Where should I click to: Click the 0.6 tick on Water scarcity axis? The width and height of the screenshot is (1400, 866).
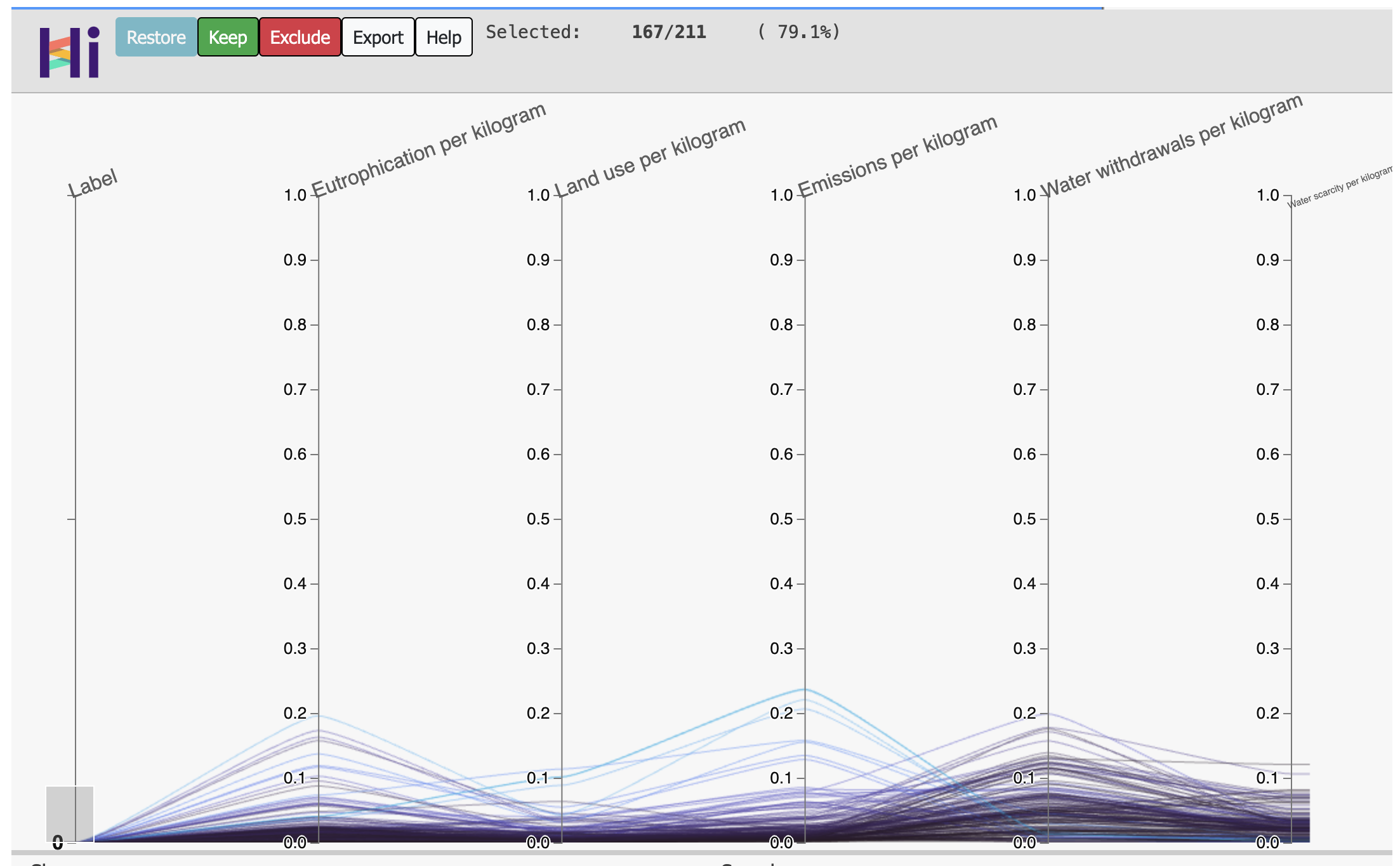[x=1267, y=455]
